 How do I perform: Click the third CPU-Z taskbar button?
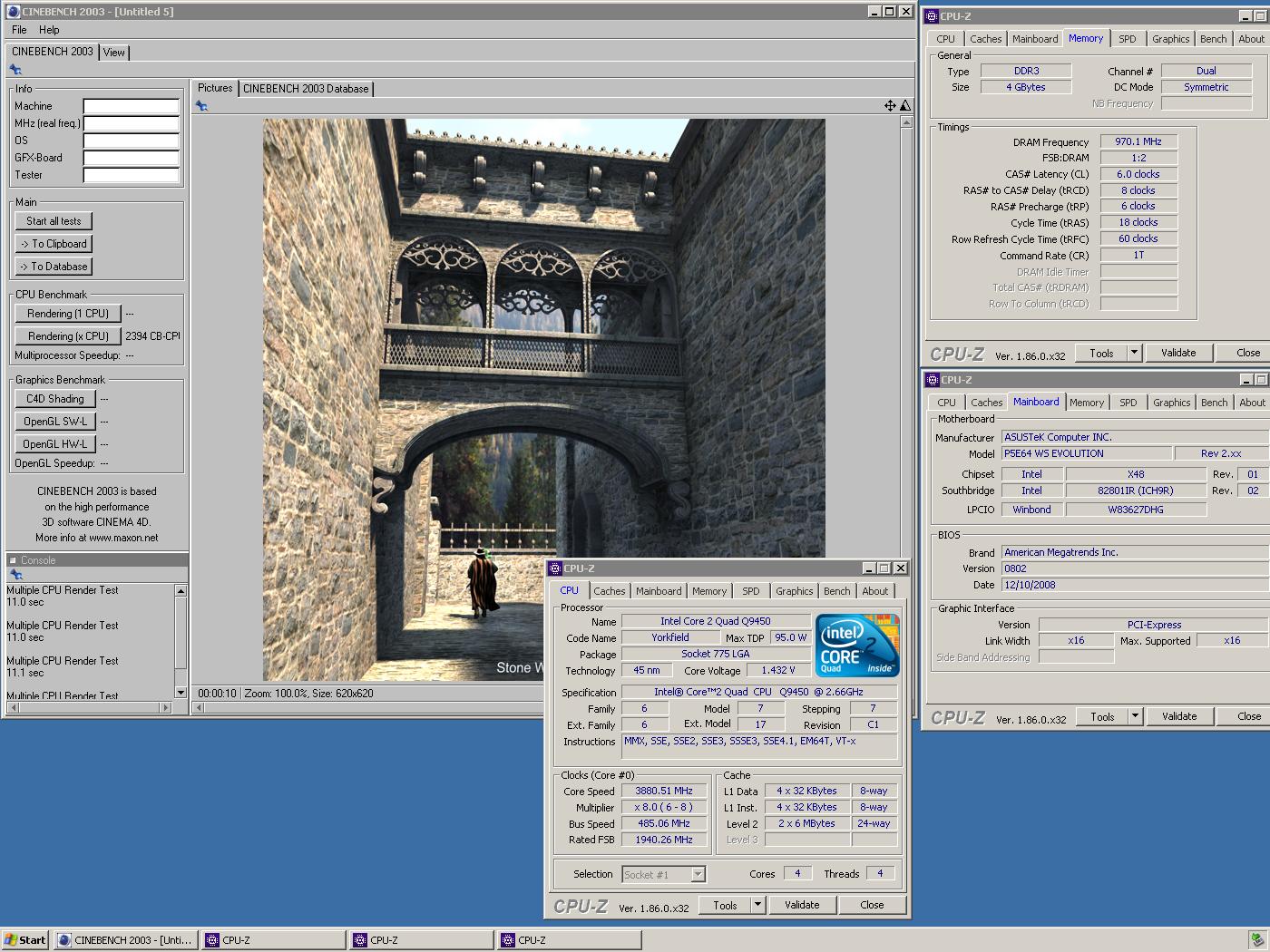pos(569,940)
